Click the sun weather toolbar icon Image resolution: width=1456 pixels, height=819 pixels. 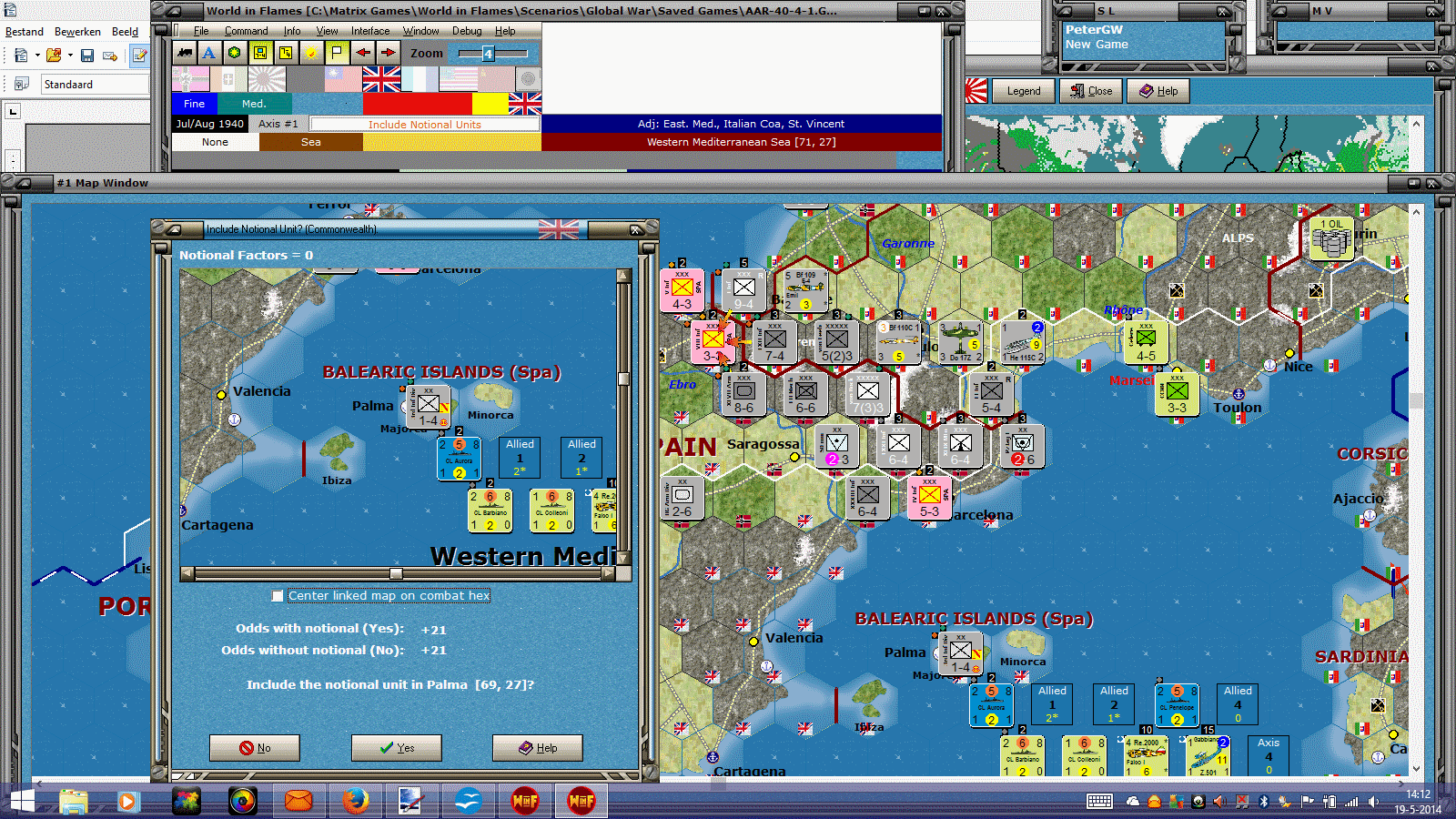[x=311, y=53]
